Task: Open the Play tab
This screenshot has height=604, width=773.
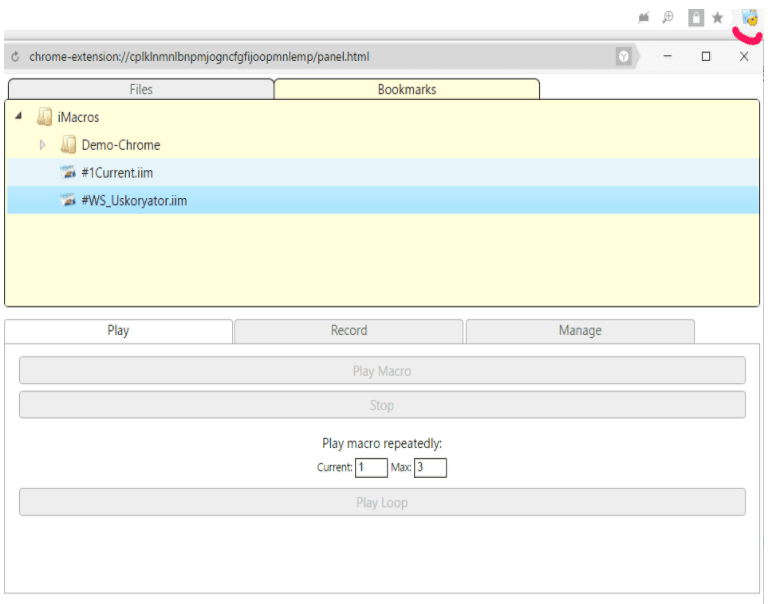Action: (118, 331)
